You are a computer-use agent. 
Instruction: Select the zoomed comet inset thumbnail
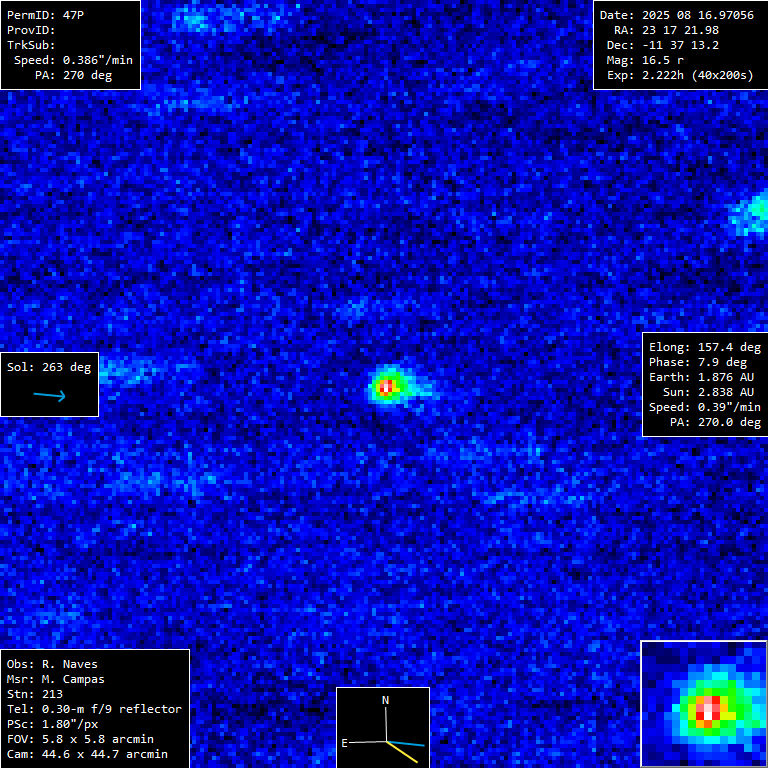click(x=703, y=703)
